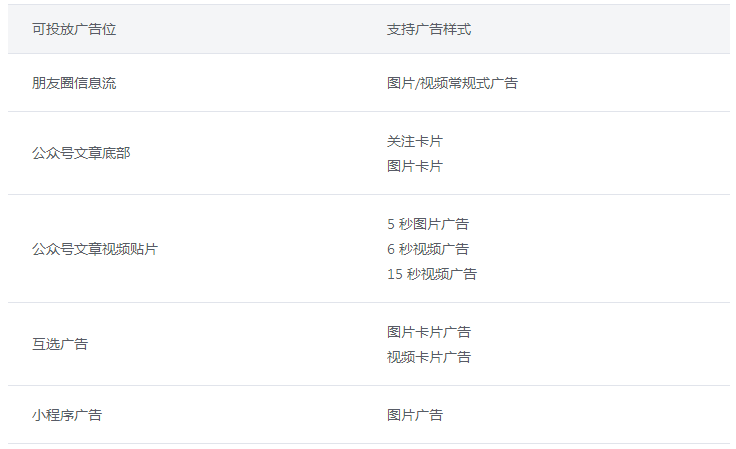This screenshot has height=449, width=736.
Task: Click the slash in 图片/视频常规式广告
Action: 418,83
